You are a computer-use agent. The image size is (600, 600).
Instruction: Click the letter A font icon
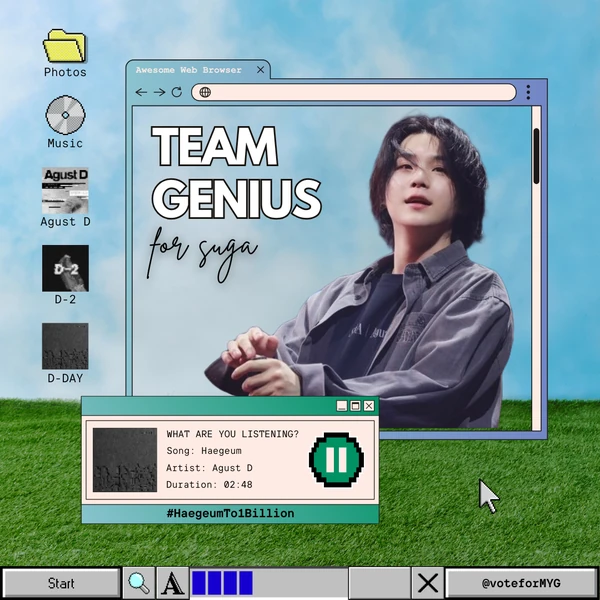(173, 583)
